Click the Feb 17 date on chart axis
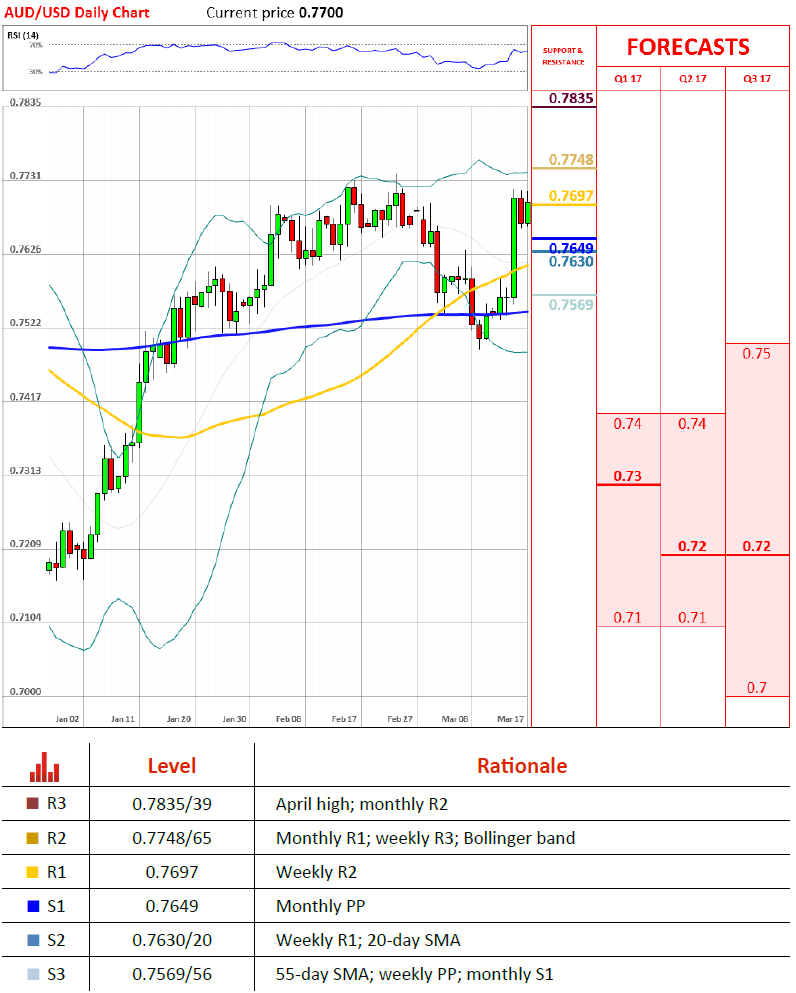 click(345, 718)
